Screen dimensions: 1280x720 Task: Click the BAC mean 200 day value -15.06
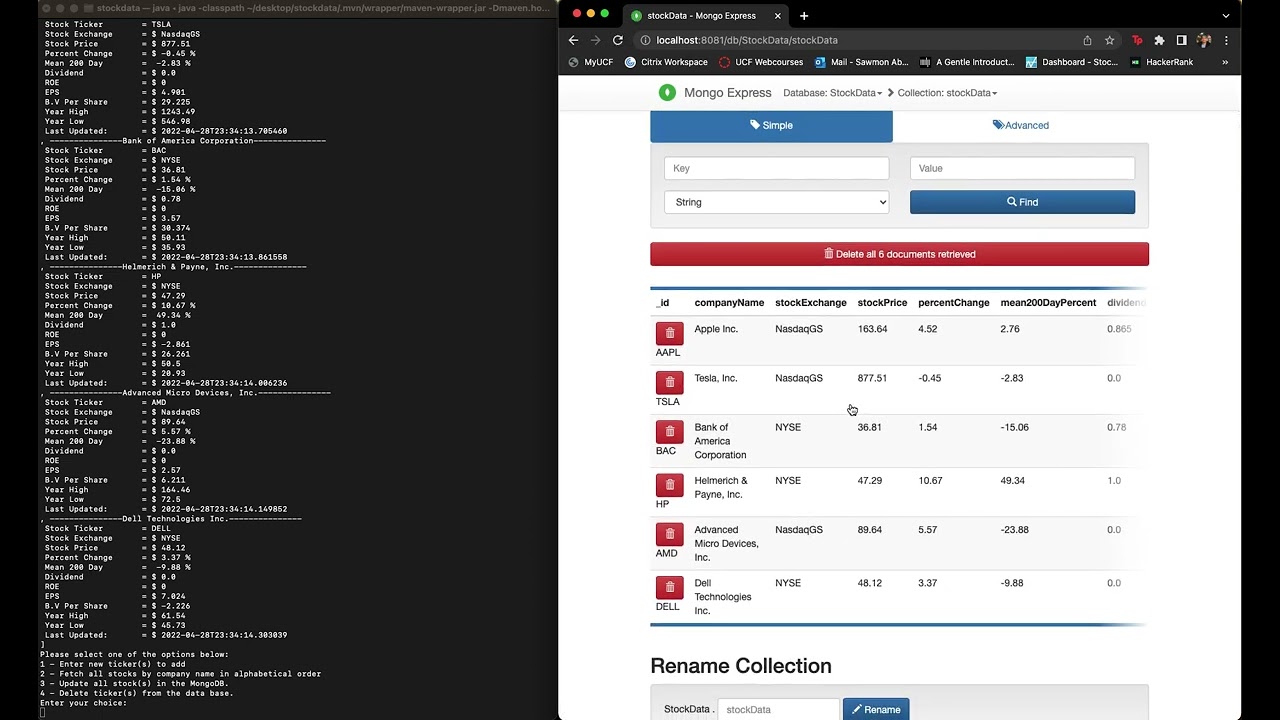(x=1014, y=427)
